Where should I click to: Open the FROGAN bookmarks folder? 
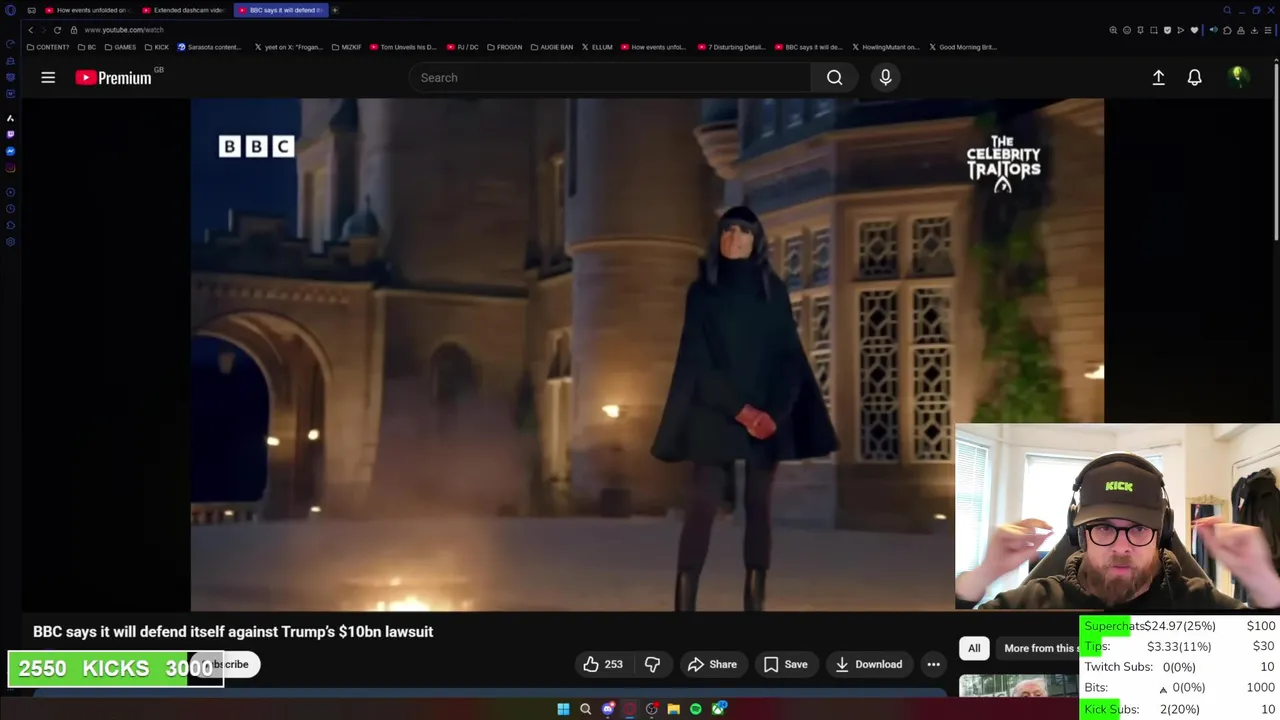(x=505, y=47)
